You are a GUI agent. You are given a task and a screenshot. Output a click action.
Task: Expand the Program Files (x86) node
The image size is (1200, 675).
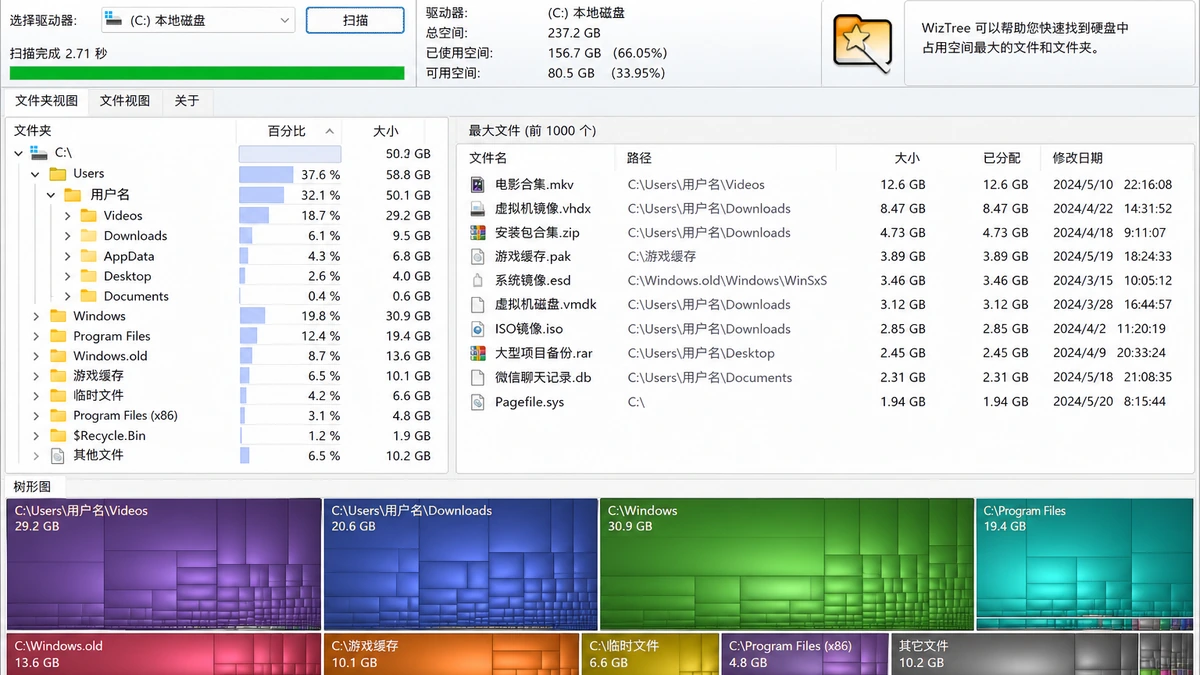35,416
